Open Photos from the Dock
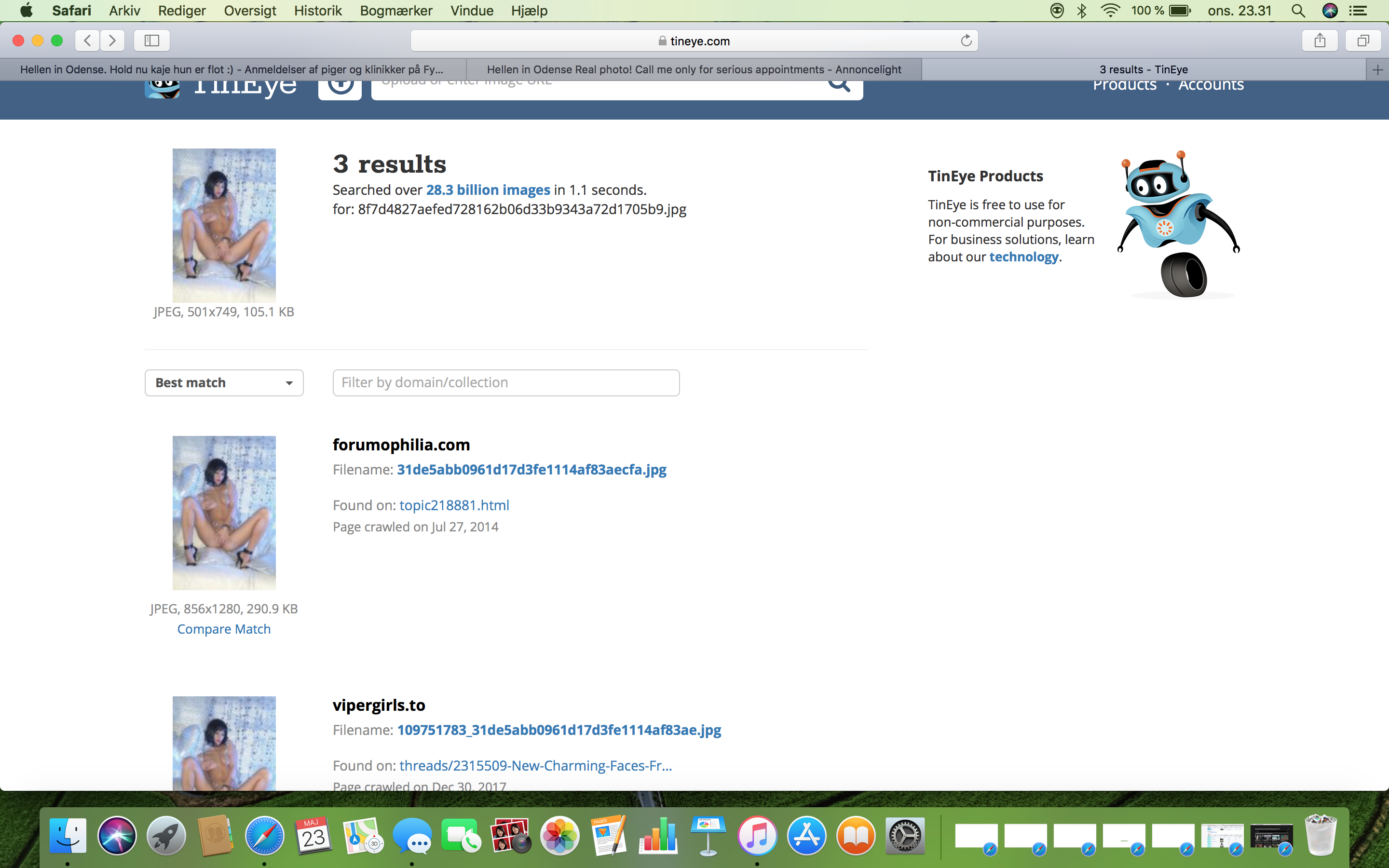Screen dimensions: 1389x868 click(x=559, y=836)
